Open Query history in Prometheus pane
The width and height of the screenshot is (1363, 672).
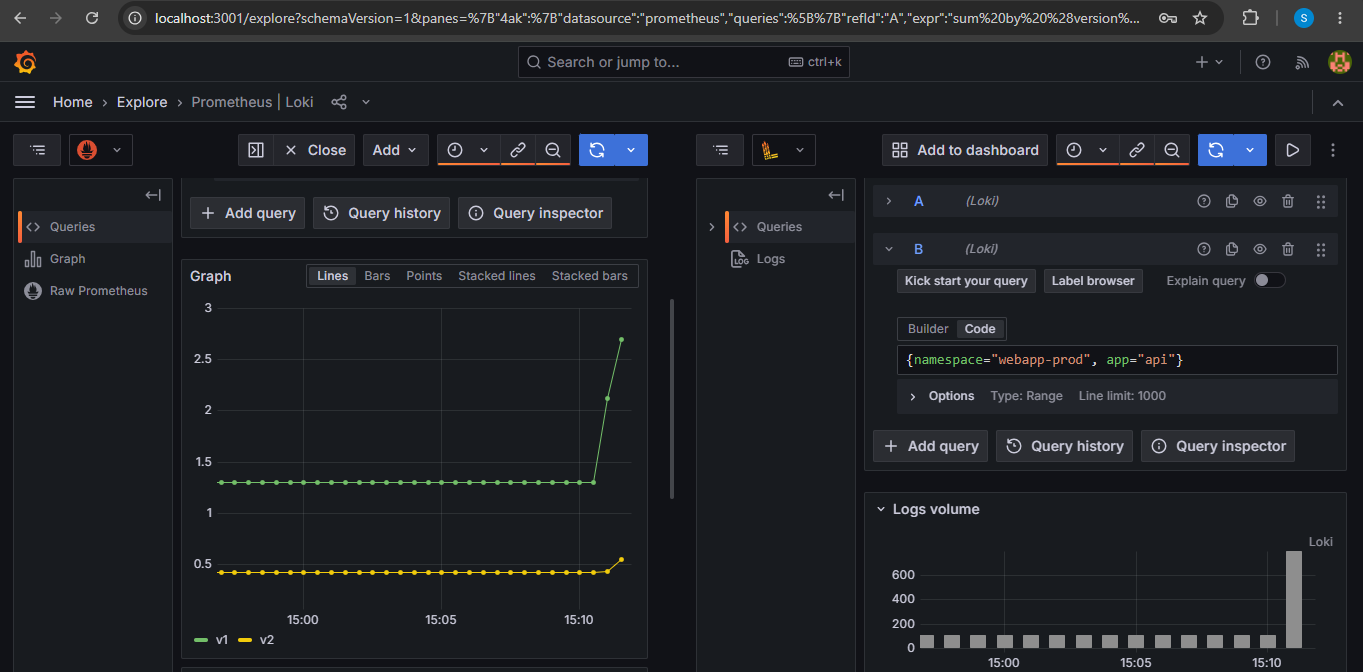(382, 213)
